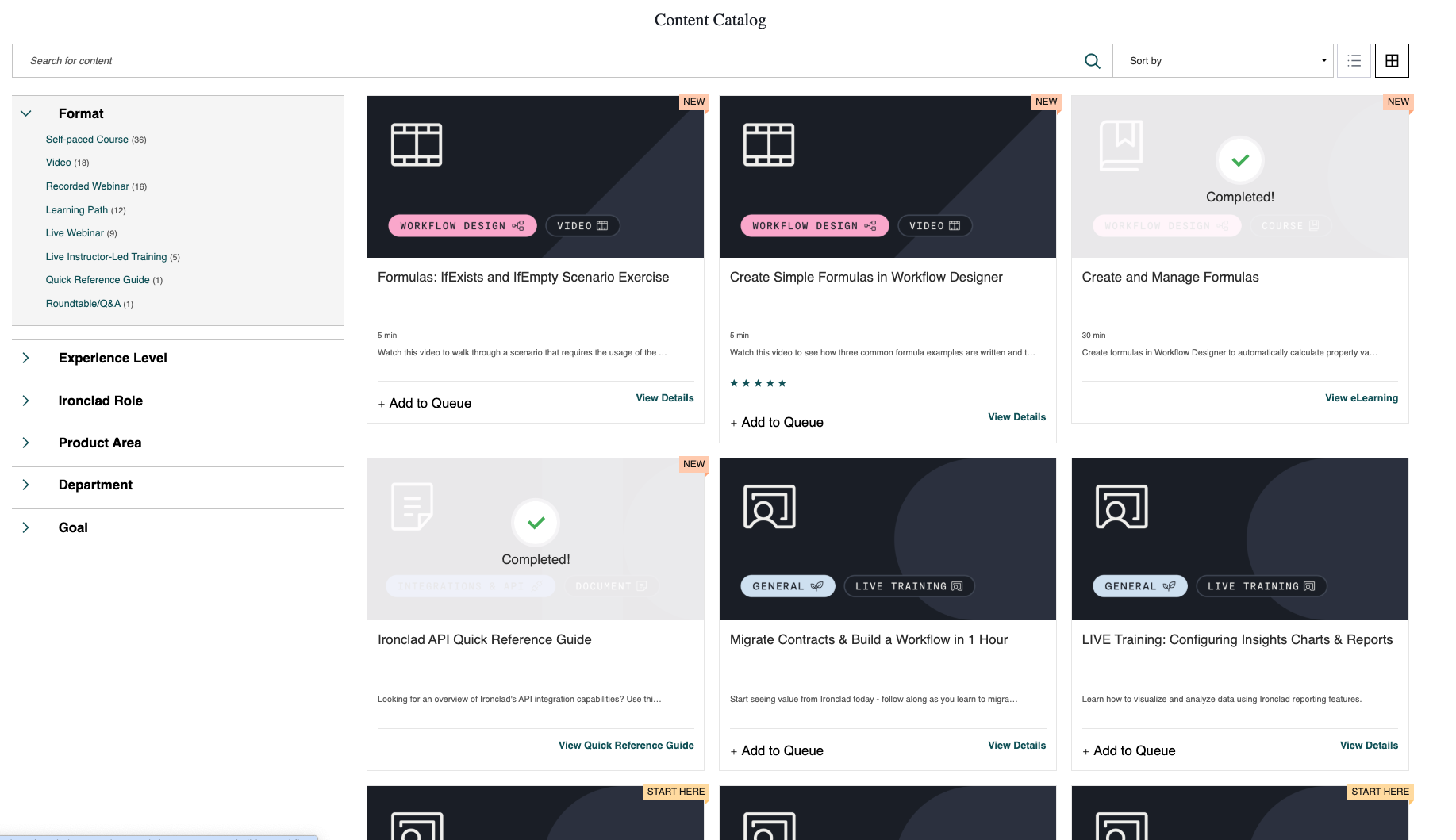Click View eLearning link

pyautogui.click(x=1362, y=398)
